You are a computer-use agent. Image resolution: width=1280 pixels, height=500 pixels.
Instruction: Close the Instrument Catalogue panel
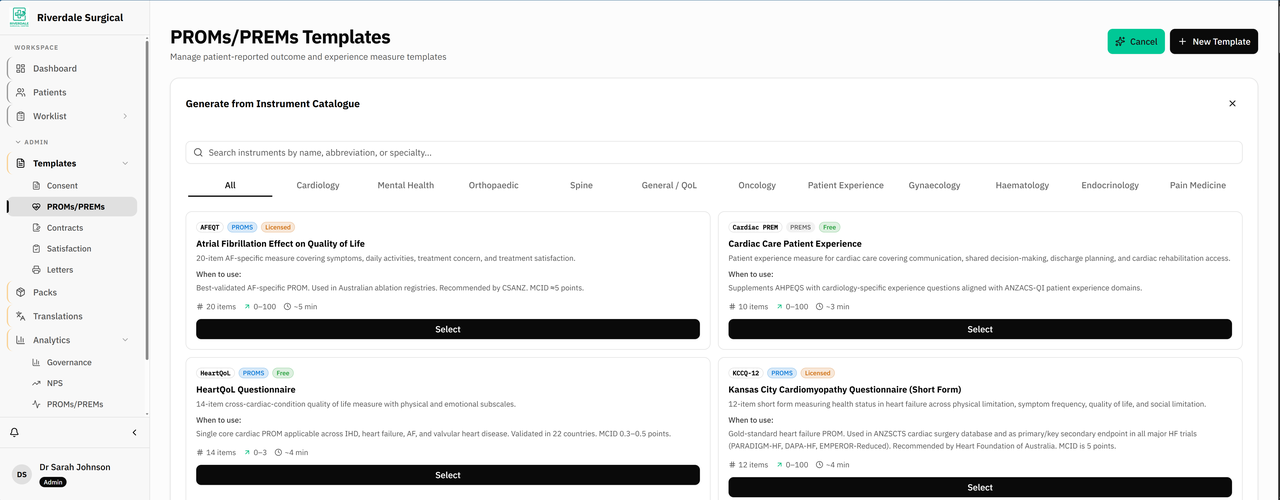coord(1232,104)
